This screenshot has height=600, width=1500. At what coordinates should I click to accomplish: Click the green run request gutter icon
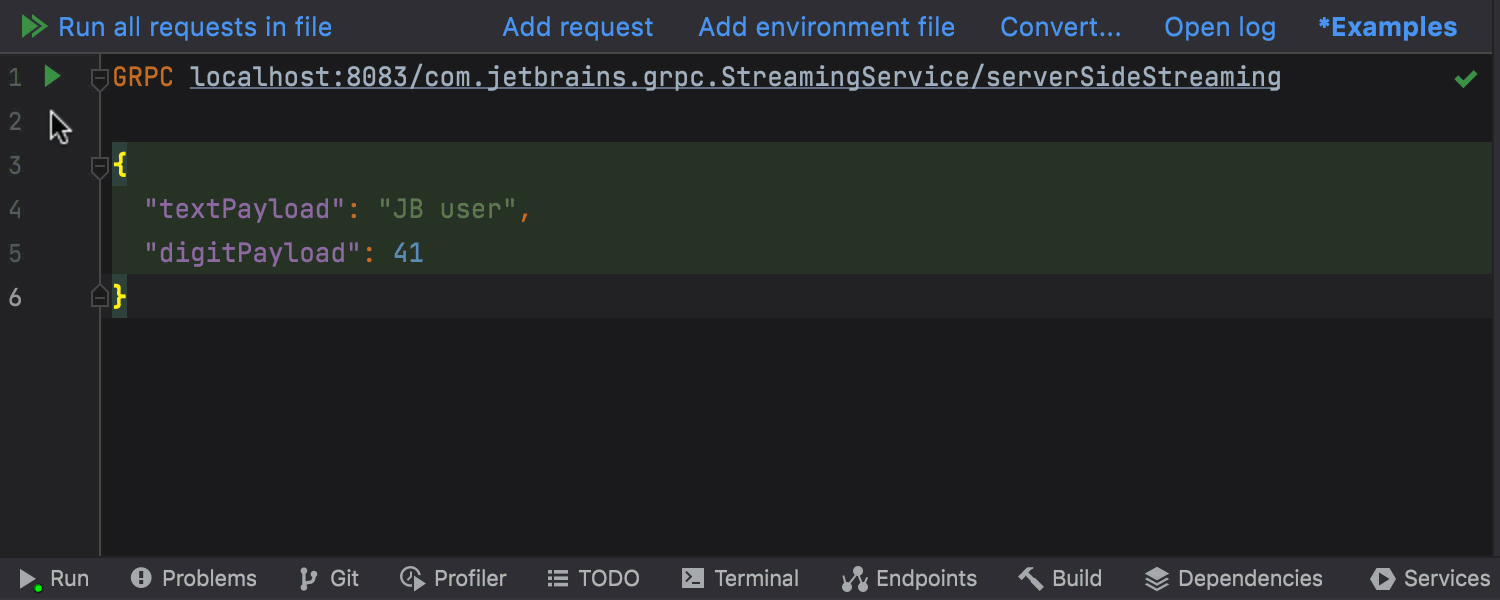point(52,77)
